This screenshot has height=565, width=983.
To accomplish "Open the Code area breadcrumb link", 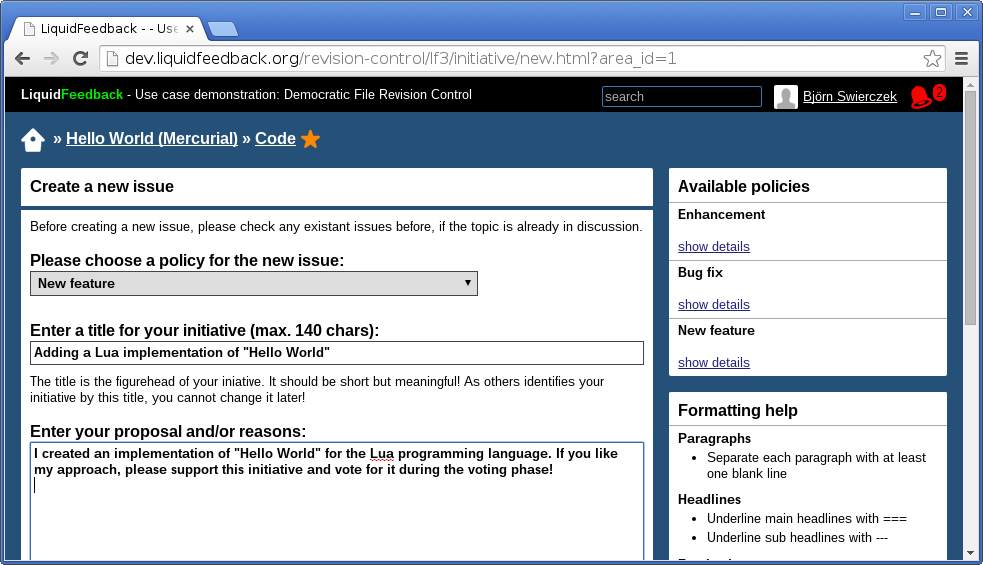I will [x=275, y=139].
